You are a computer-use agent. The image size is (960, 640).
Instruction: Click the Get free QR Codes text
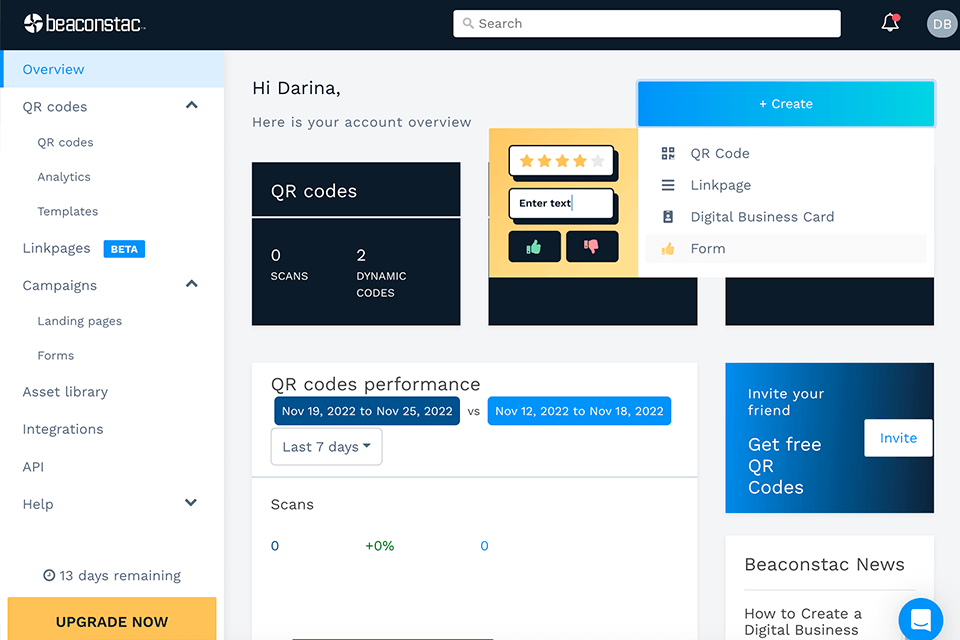tap(784, 465)
